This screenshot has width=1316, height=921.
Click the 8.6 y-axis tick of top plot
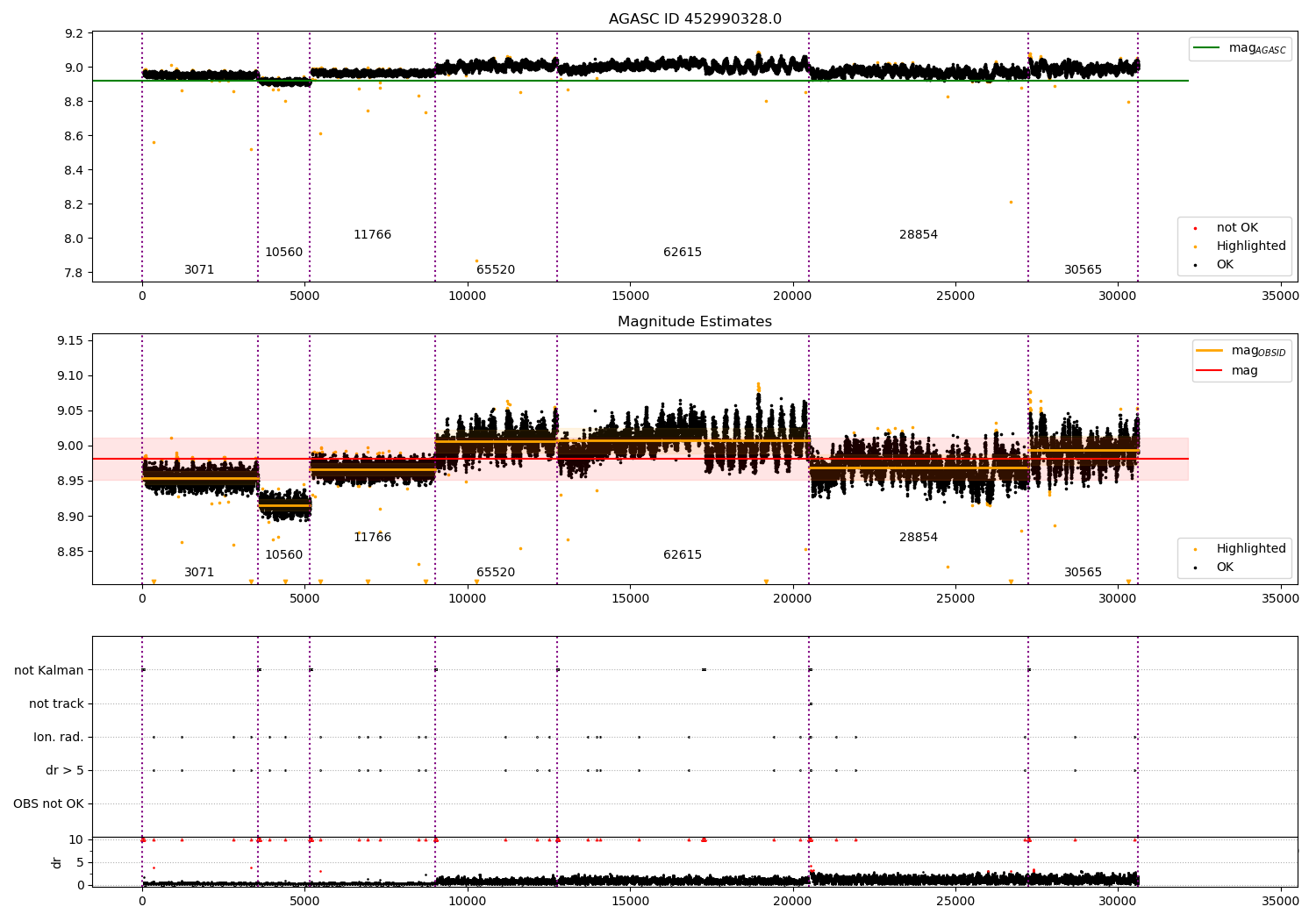75,136
